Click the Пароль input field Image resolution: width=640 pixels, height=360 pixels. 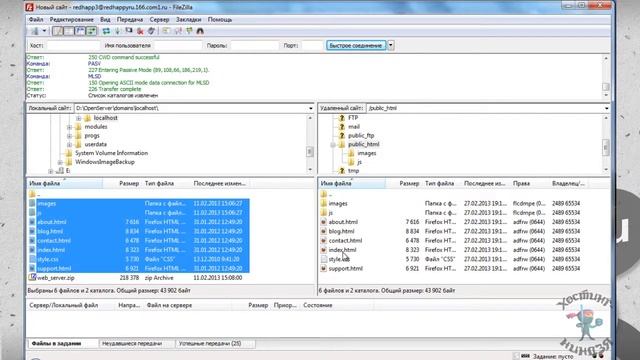[254, 46]
